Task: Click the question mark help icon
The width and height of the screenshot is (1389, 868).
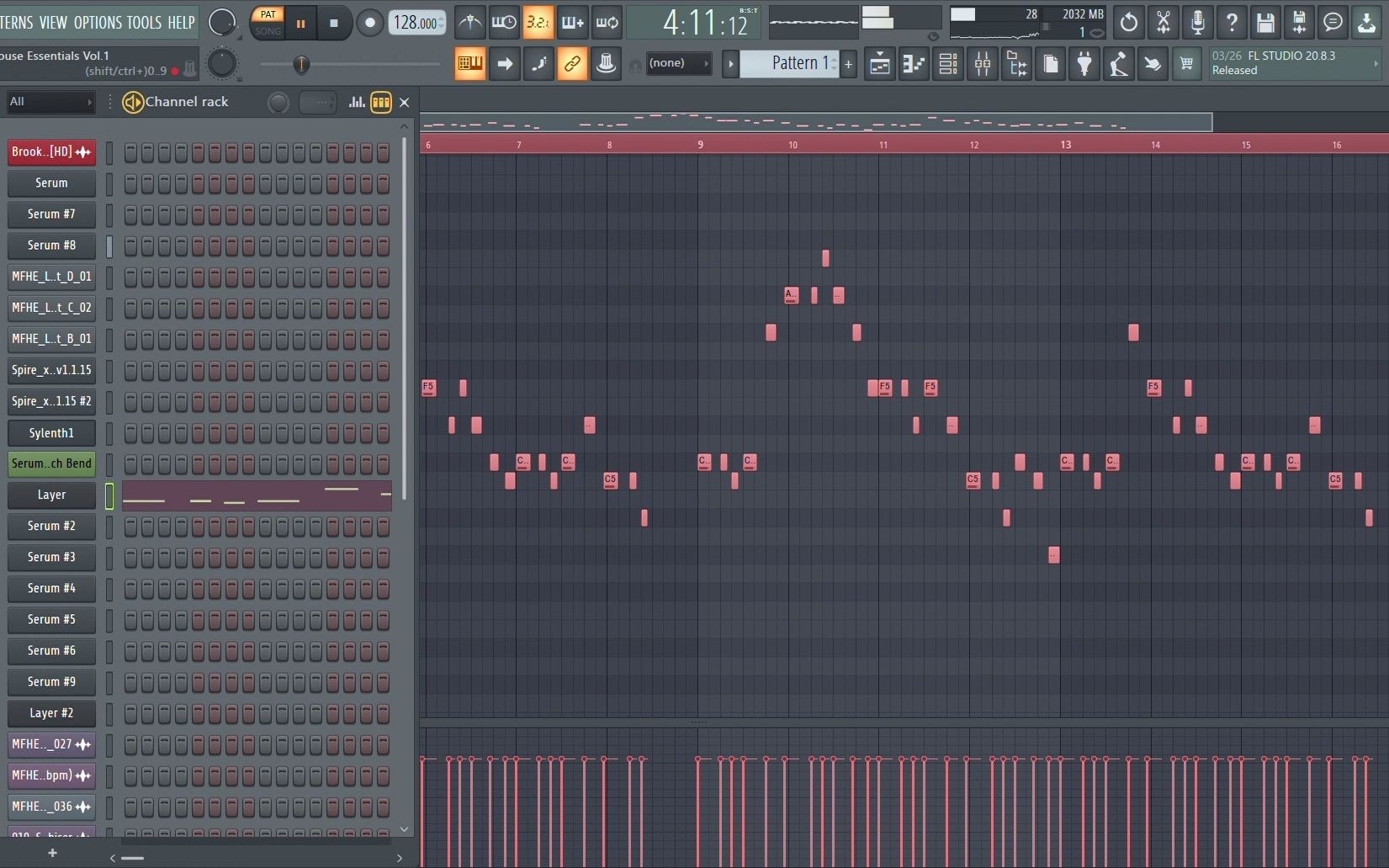Action: [1232, 23]
